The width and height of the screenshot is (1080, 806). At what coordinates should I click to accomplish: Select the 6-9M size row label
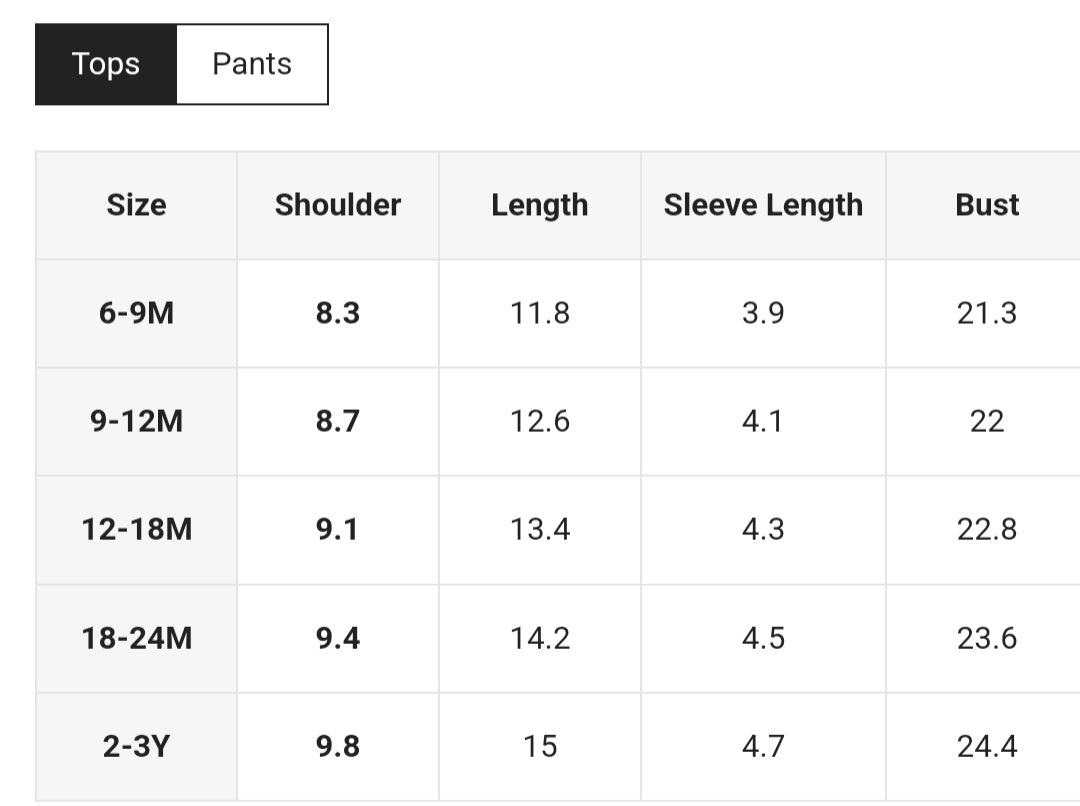point(136,313)
